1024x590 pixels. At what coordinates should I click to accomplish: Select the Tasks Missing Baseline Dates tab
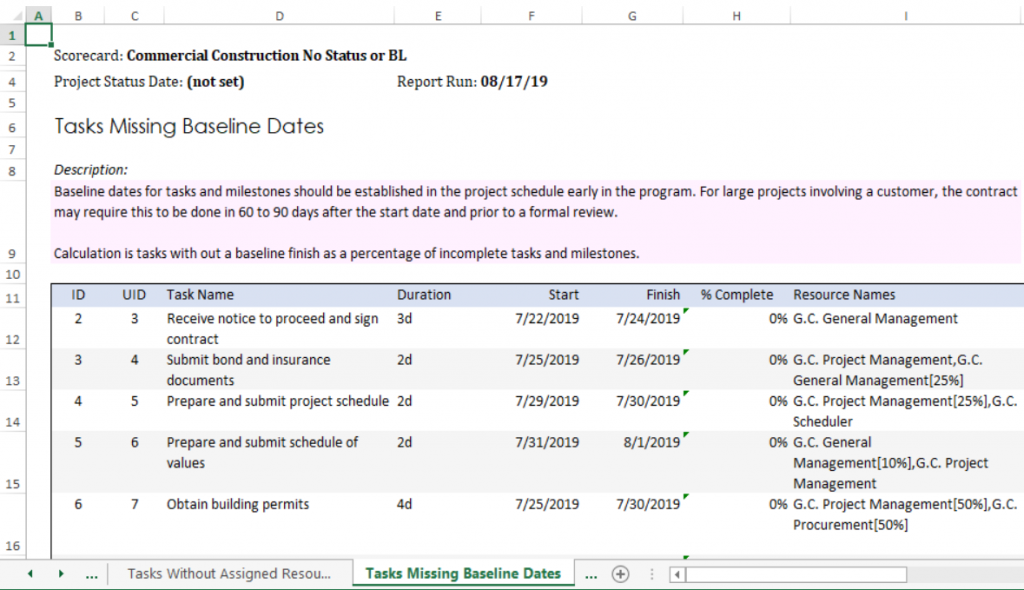pyautogui.click(x=462, y=574)
